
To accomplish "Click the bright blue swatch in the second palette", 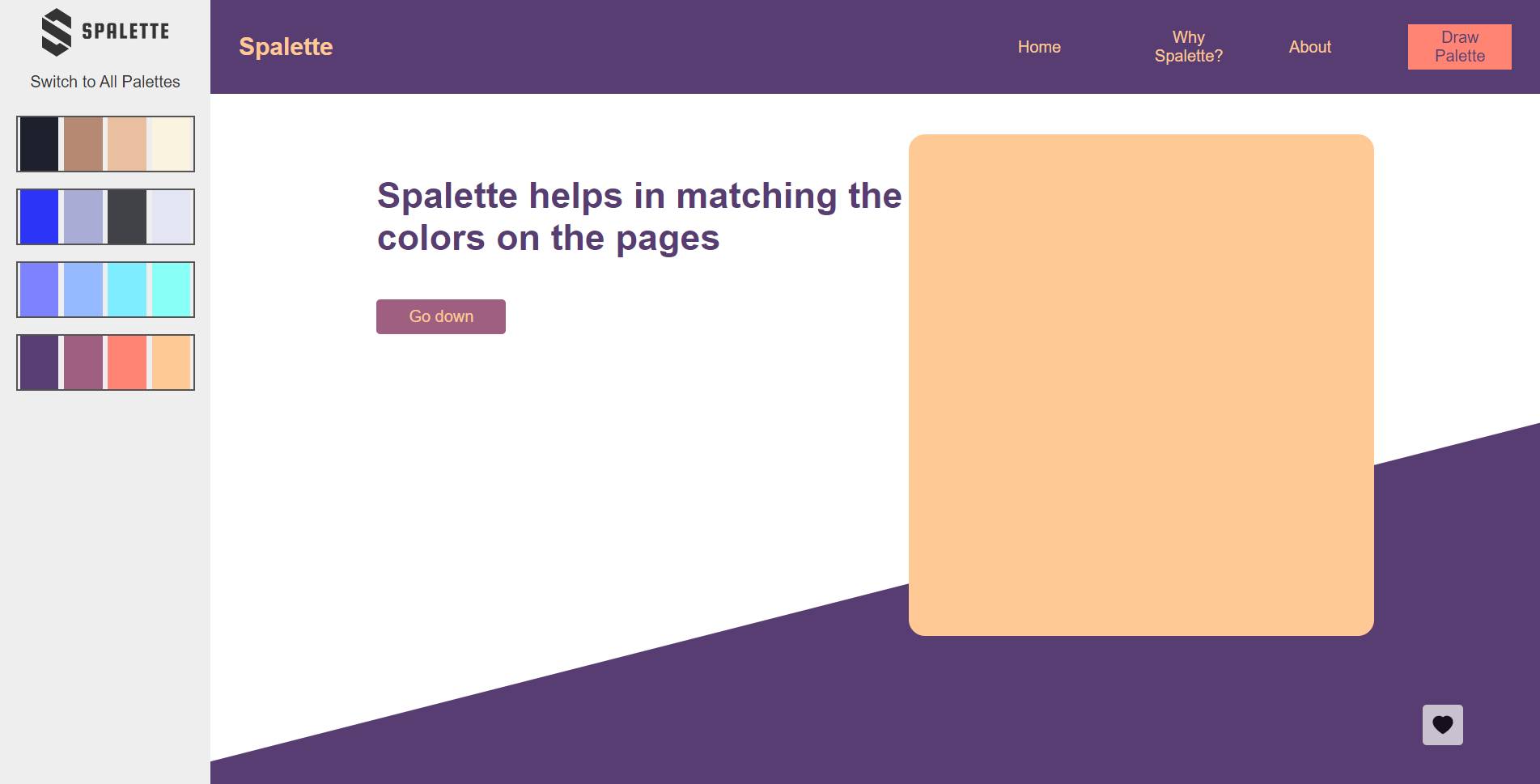I will [39, 216].
